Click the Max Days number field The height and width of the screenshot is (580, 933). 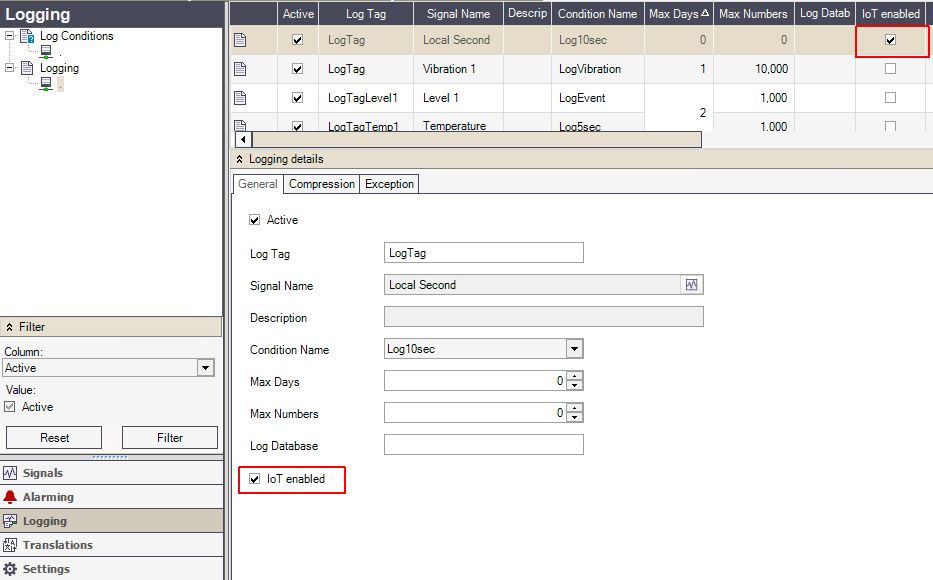(x=475, y=381)
